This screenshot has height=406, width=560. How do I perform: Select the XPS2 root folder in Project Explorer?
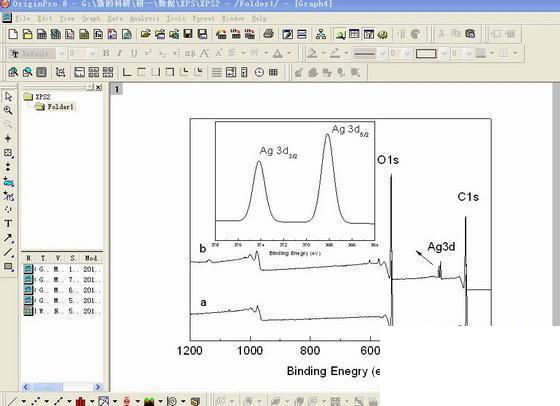click(x=37, y=96)
